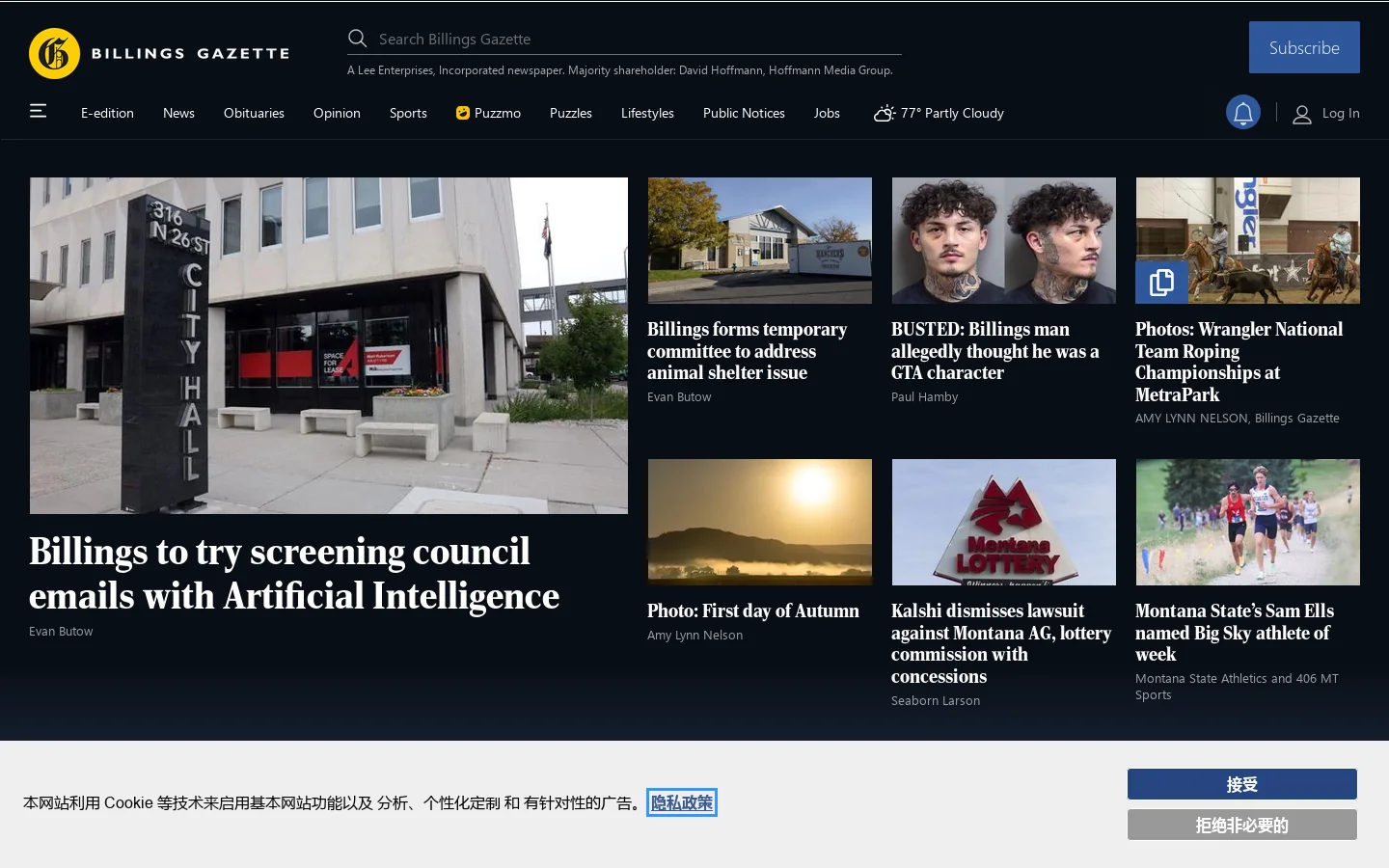
Task: Click the 隐私政策 privacy policy link
Action: 682,802
